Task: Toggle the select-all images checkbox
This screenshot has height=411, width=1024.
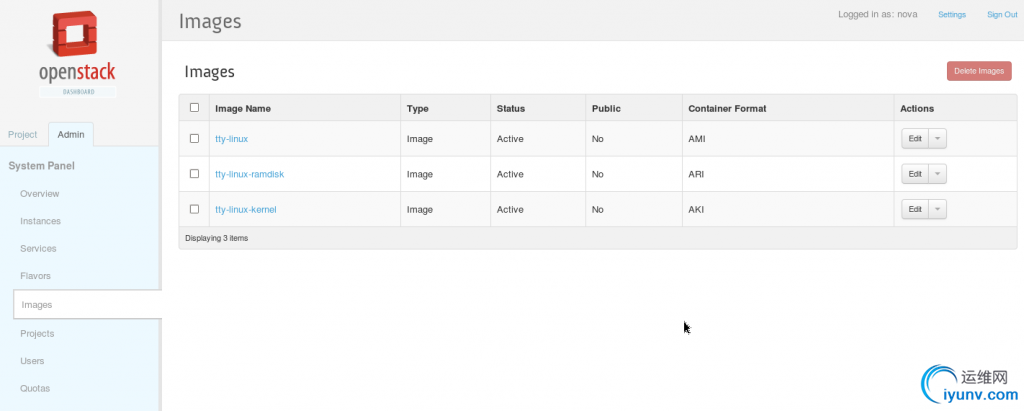Action: (194, 108)
